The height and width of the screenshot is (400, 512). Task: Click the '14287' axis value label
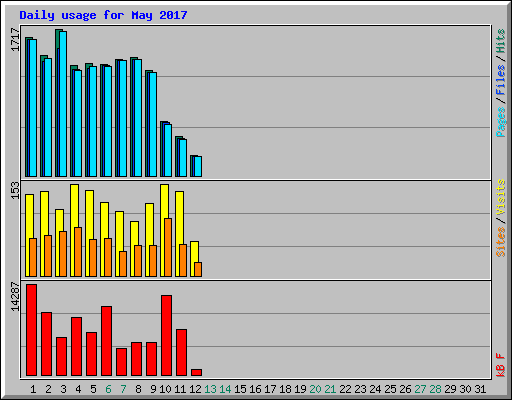point(15,297)
